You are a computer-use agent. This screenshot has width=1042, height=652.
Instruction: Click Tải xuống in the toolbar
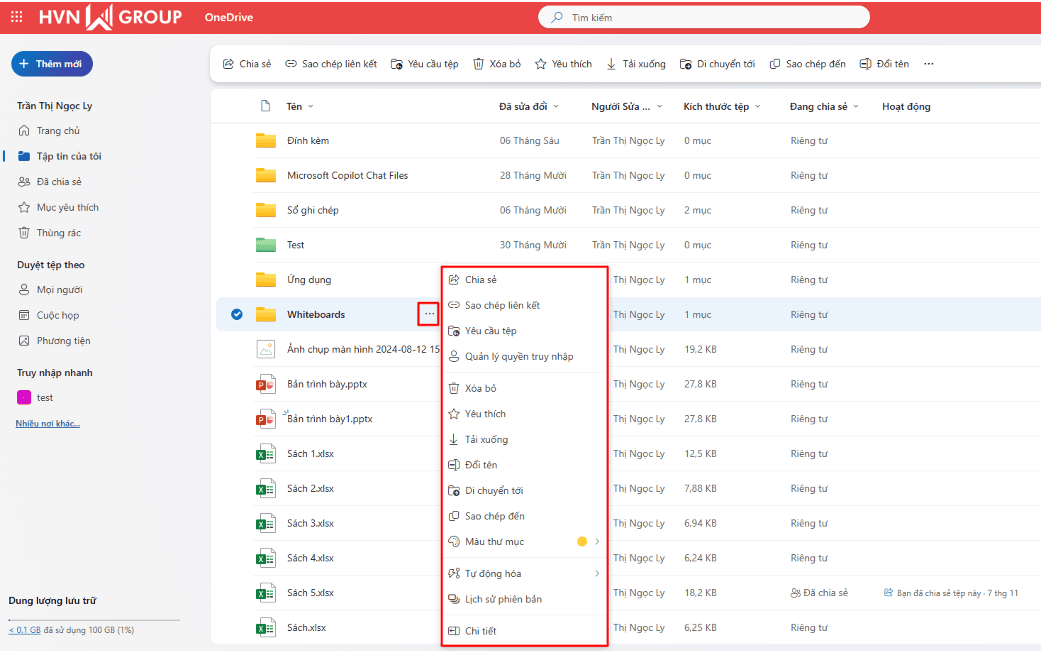tap(636, 64)
